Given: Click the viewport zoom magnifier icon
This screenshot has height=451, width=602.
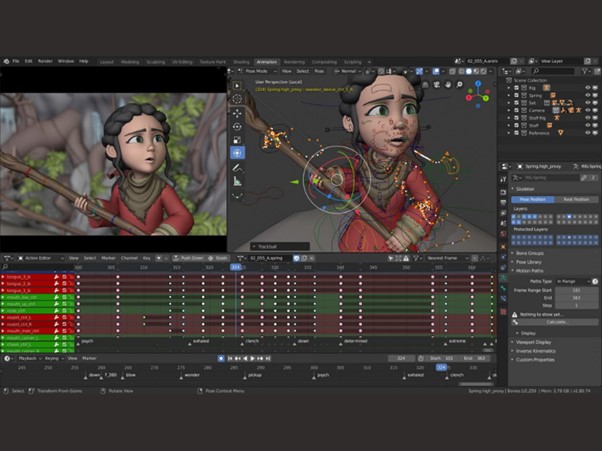Looking at the screenshot, I should tap(459, 84).
